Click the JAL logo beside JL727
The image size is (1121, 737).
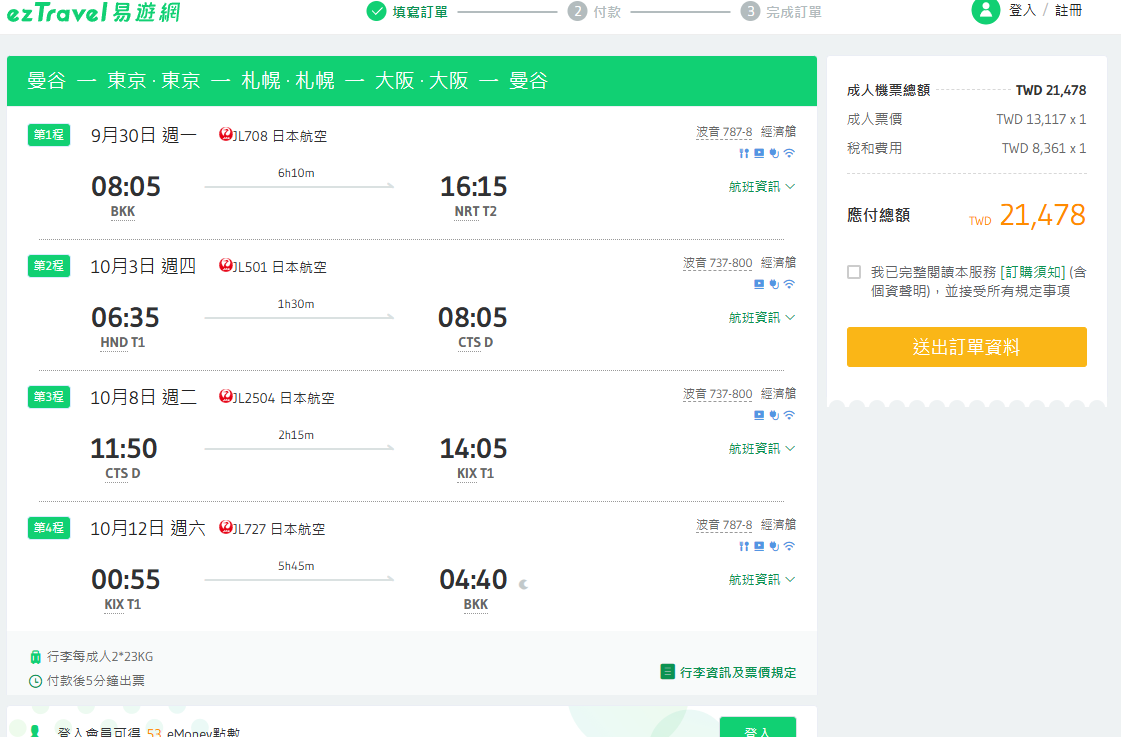(226, 528)
